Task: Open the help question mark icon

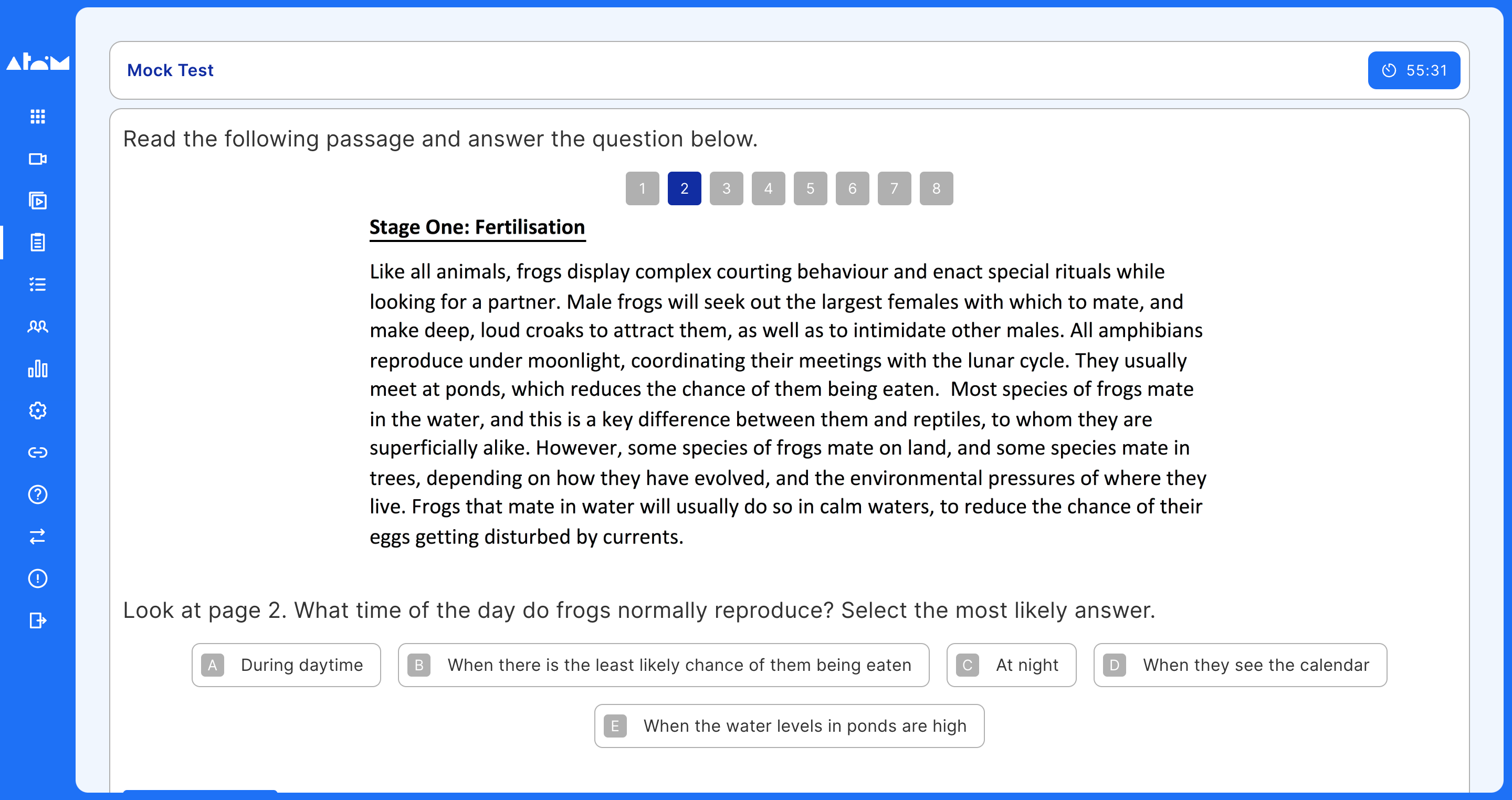Action: (38, 495)
